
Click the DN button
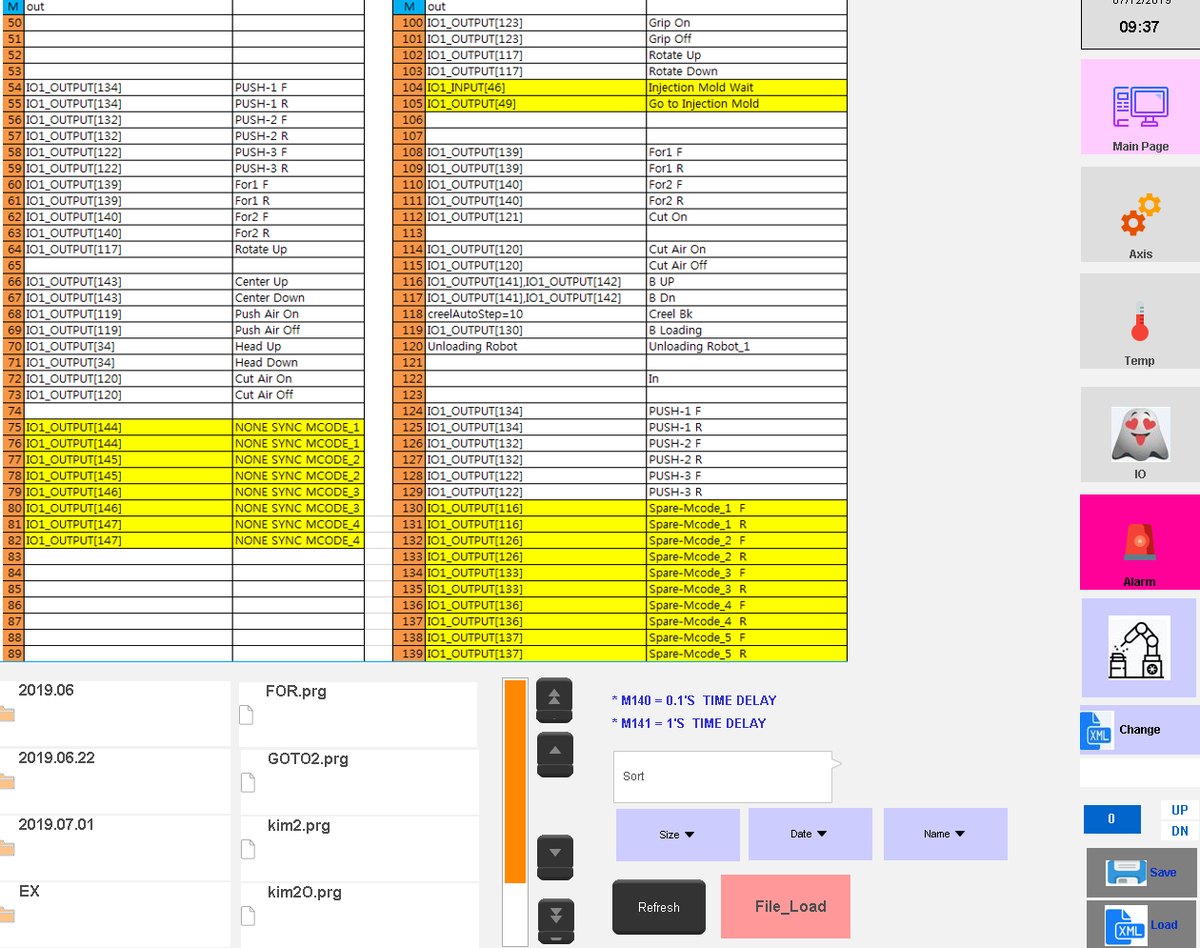click(x=1180, y=831)
